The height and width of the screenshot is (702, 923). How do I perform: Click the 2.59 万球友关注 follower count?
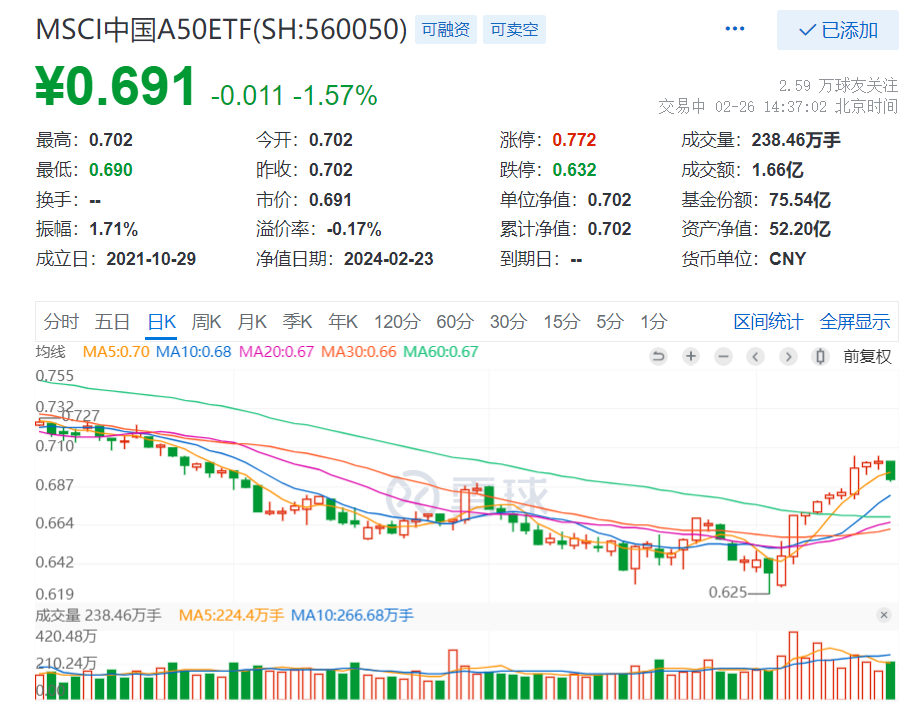pyautogui.click(x=838, y=86)
